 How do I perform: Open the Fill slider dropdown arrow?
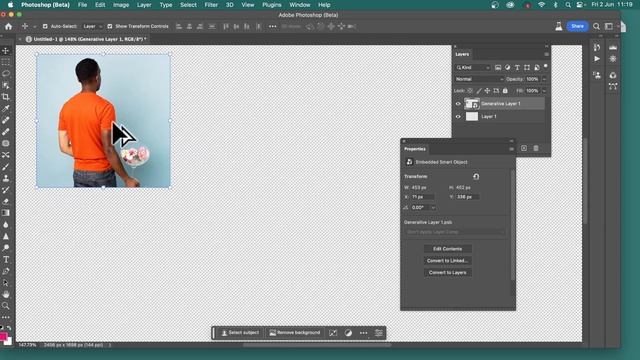(544, 91)
